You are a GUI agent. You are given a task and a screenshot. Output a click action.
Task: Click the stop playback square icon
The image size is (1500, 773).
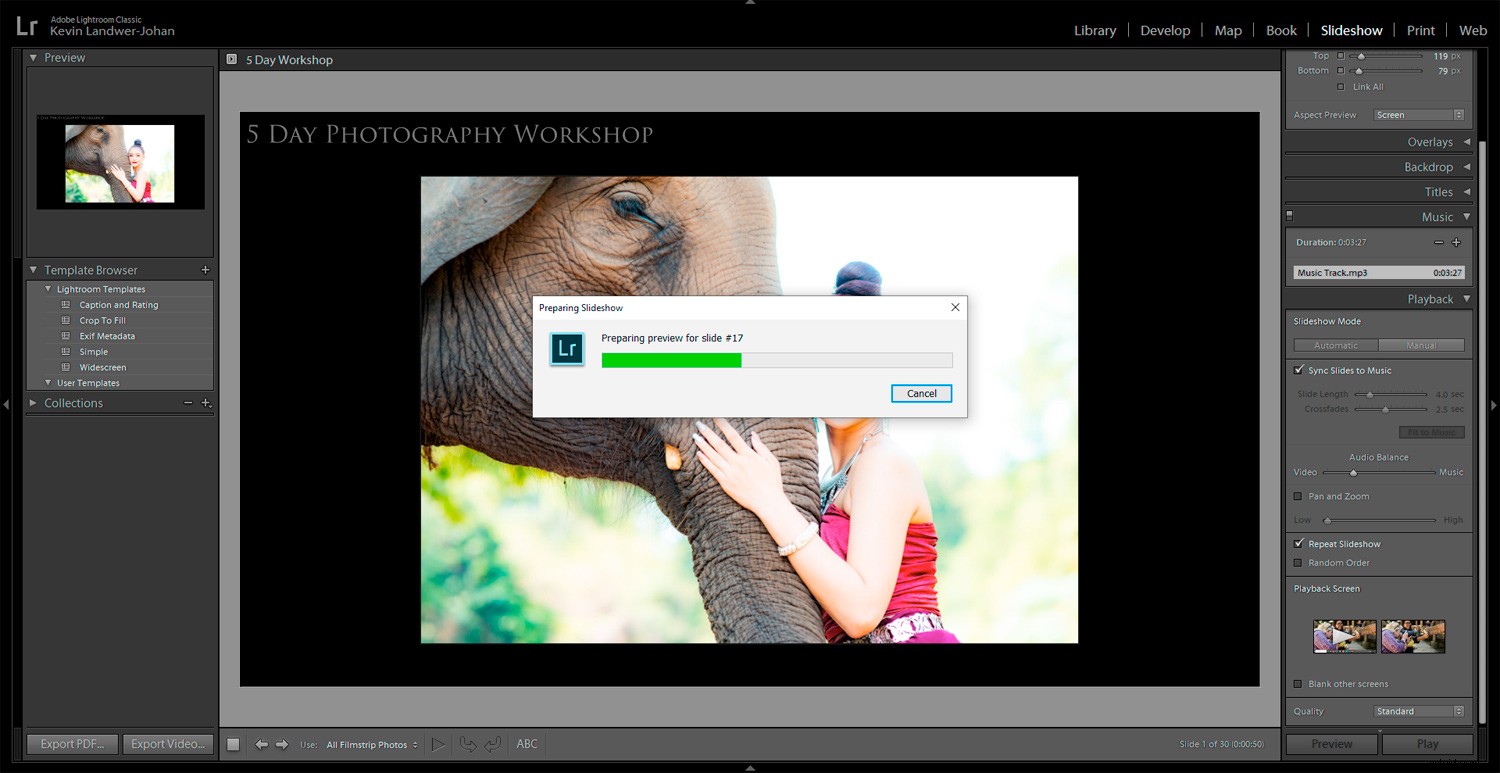pyautogui.click(x=234, y=743)
